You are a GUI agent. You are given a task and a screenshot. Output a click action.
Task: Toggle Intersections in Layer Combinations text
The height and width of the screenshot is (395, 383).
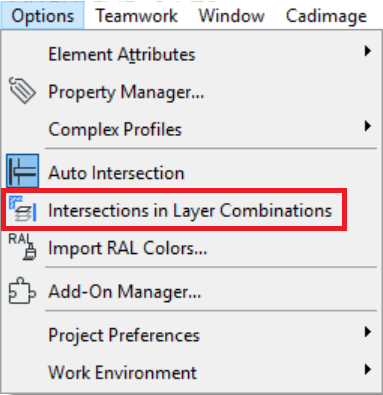(x=190, y=210)
